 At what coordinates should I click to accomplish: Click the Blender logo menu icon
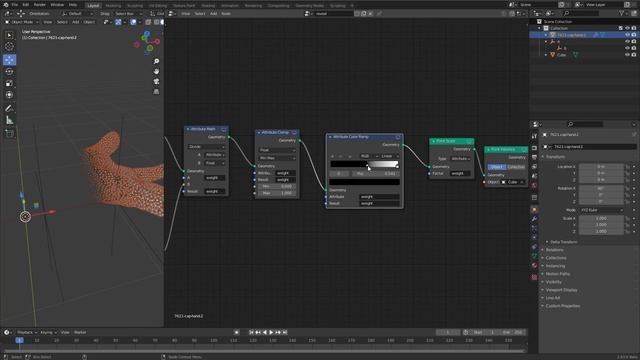click(x=5, y=4)
